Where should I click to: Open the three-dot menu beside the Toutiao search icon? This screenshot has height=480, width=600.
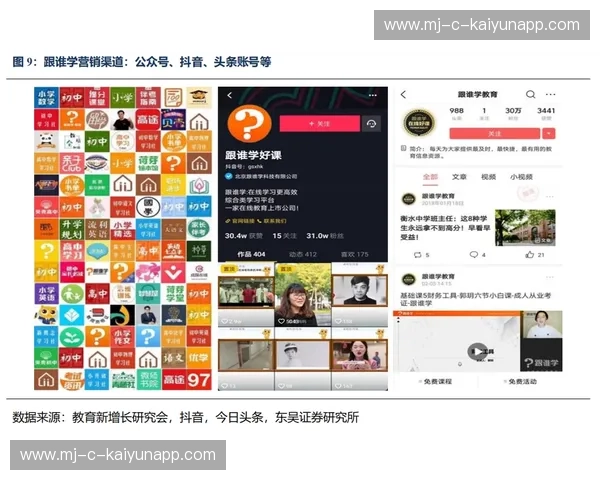click(551, 94)
